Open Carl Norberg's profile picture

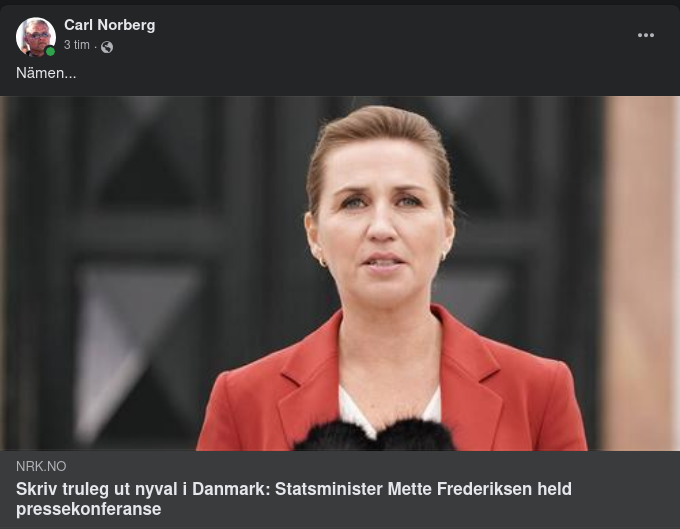36,37
